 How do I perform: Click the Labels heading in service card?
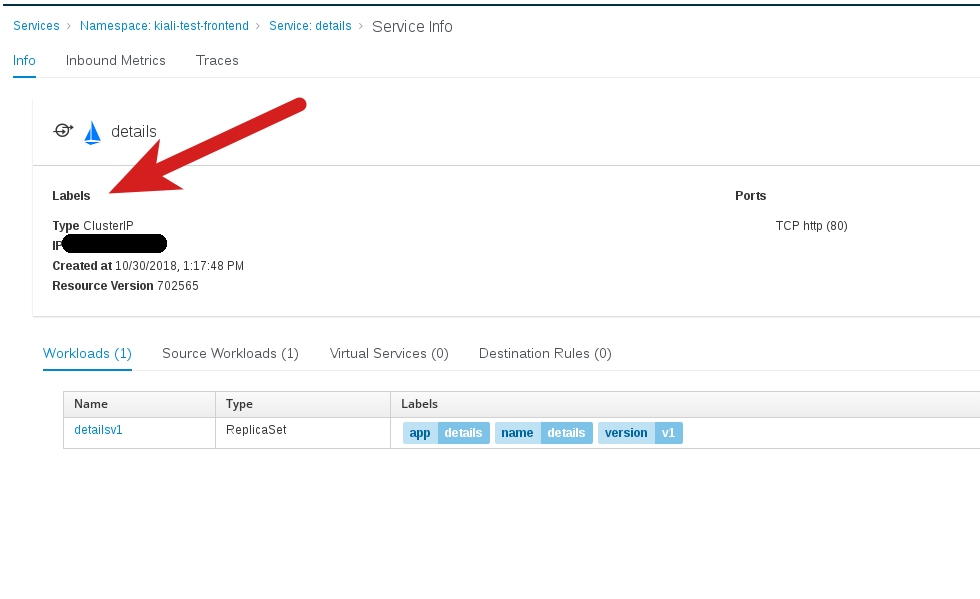[71, 196]
